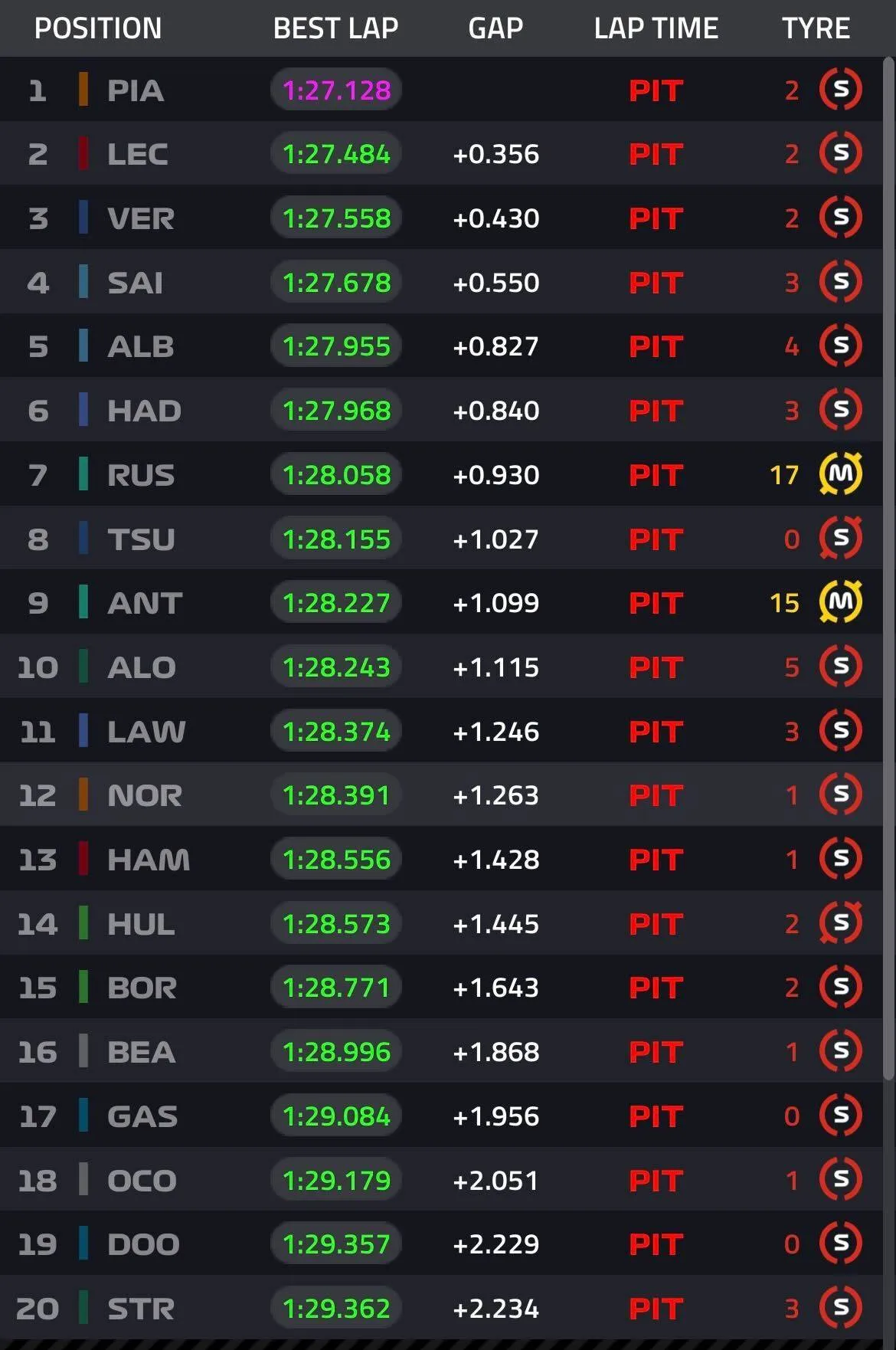Viewport: 896px width, 1350px height.
Task: Click the TYRE column header
Action: tap(816, 28)
